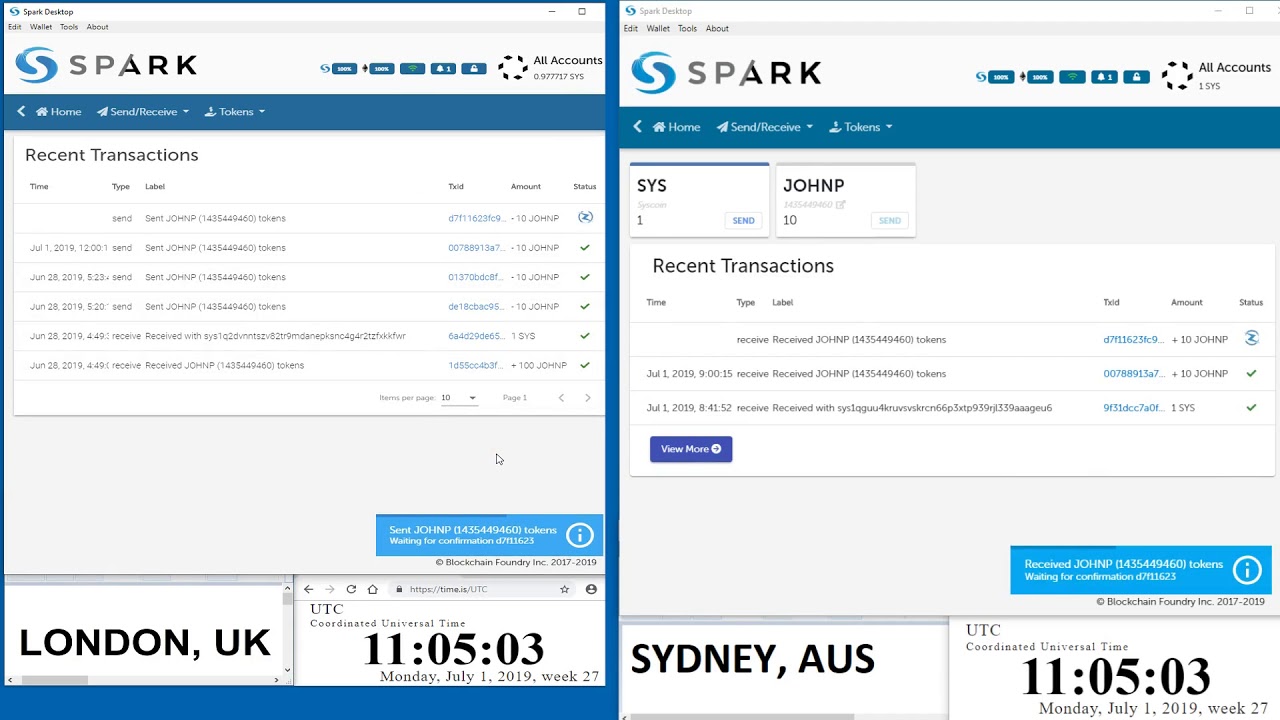
Task: Expand the Send/Receive dropdown in Sydney window
Action: 765,127
